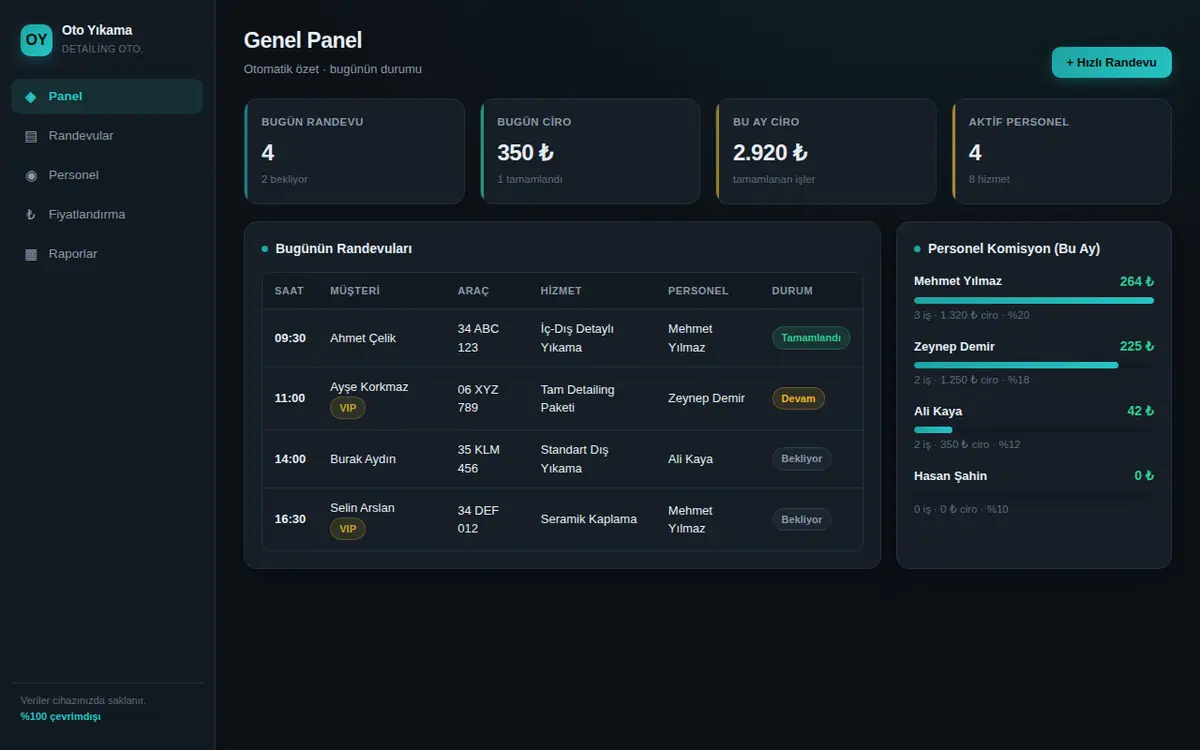The image size is (1200, 750).
Task: Open the Fiyatlandırma lira icon
Action: coord(30,215)
